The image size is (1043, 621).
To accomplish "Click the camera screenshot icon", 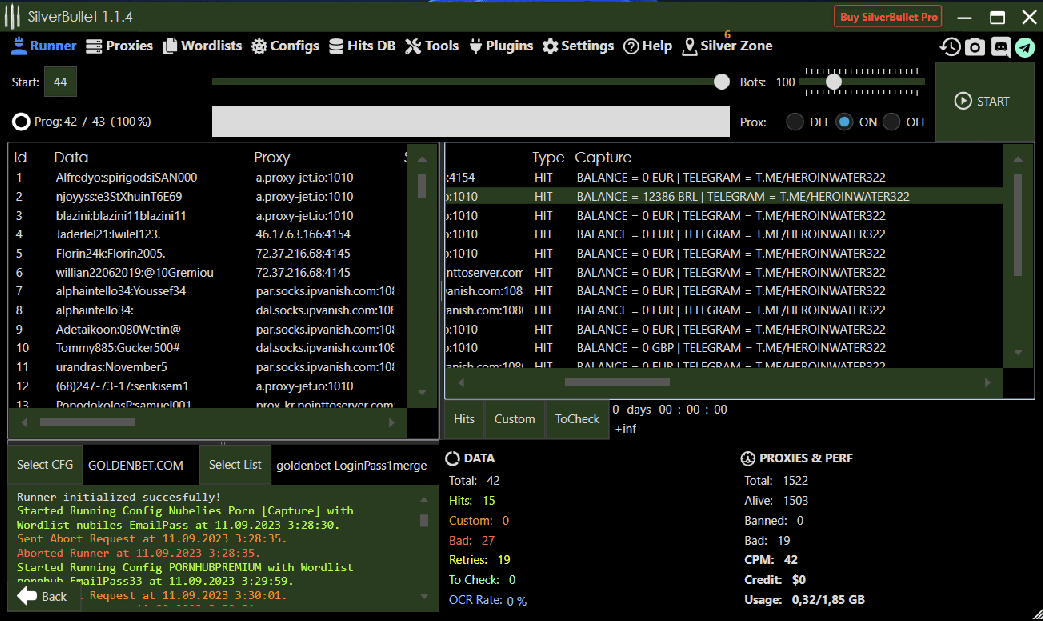I will point(975,47).
